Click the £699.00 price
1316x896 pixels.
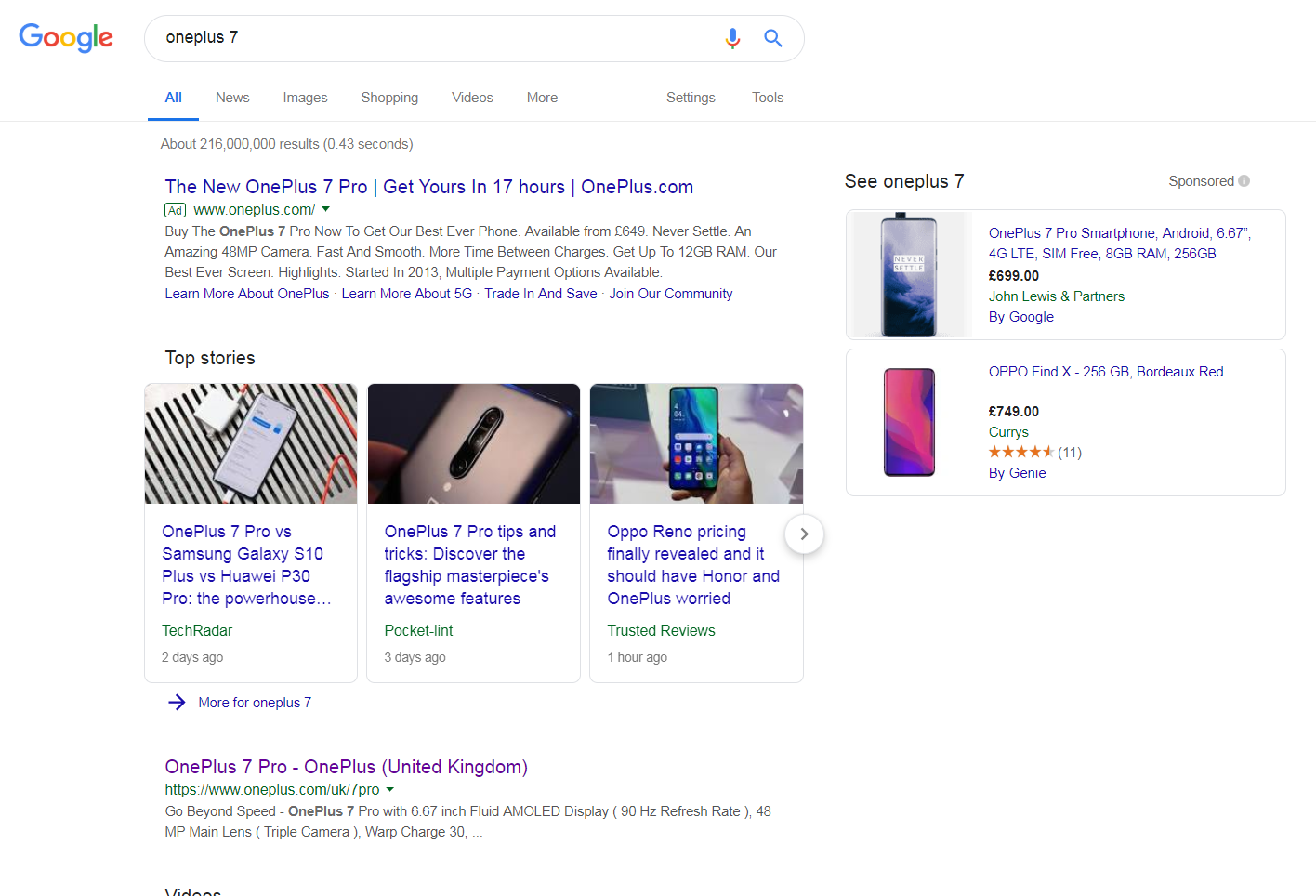point(1014,276)
